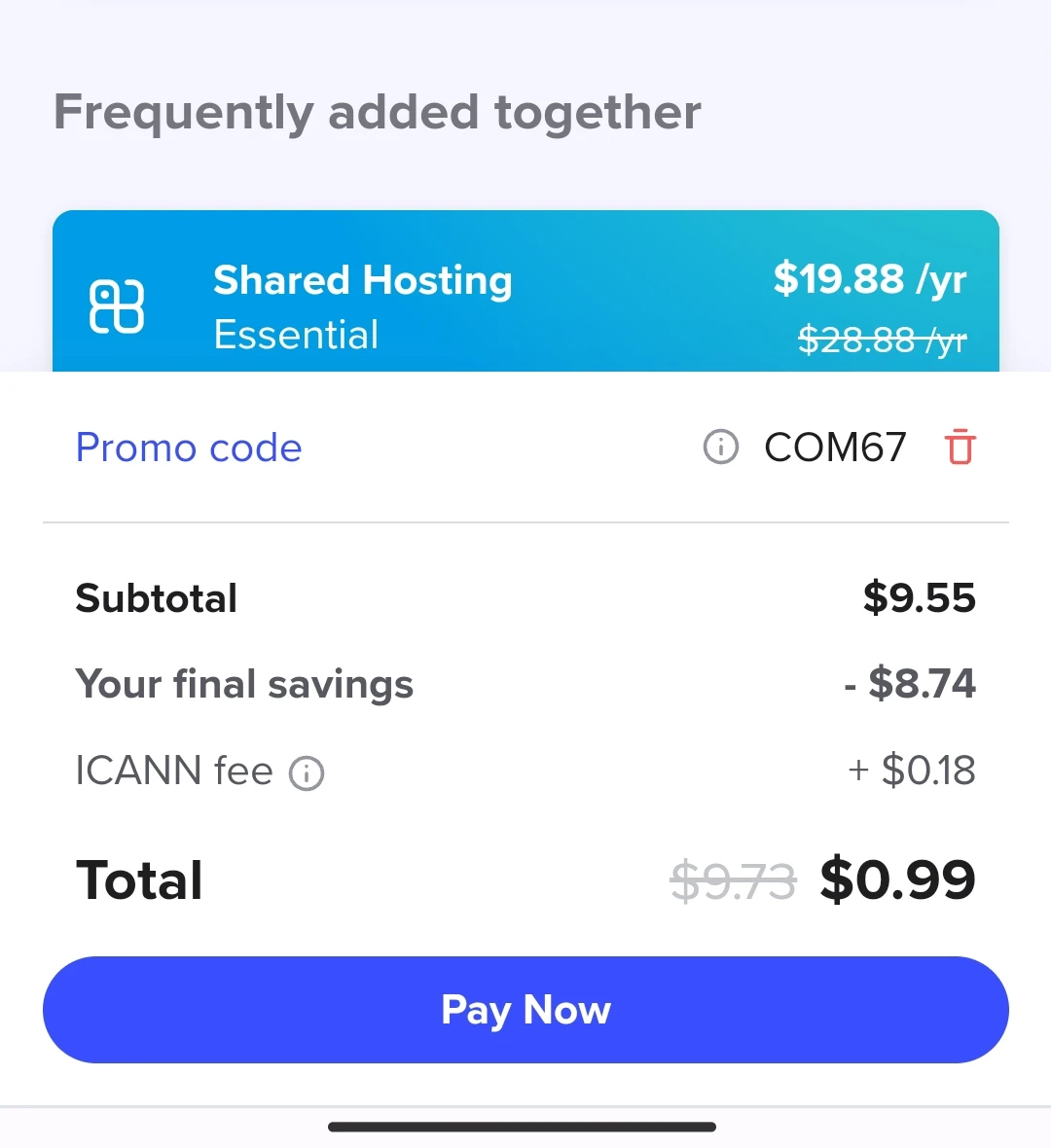The height and width of the screenshot is (1148, 1051).
Task: Tap the ICANN fee label
Action: tap(174, 771)
